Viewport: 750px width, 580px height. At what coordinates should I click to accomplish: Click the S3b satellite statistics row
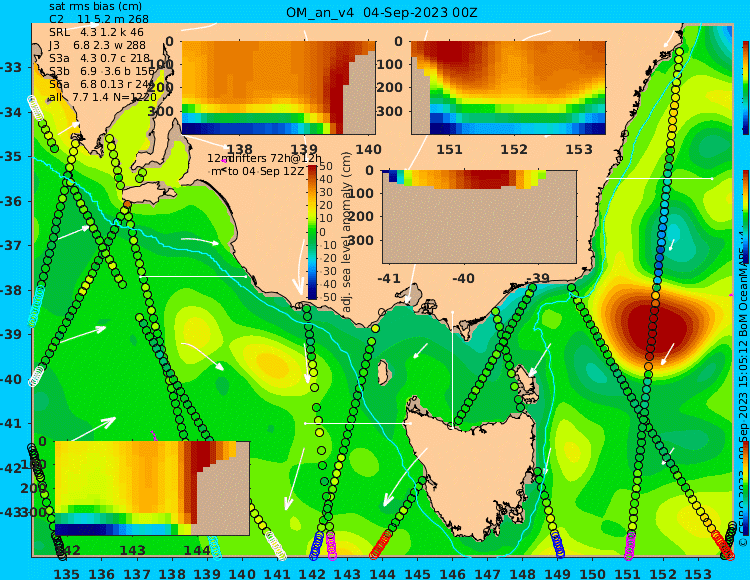[102, 71]
